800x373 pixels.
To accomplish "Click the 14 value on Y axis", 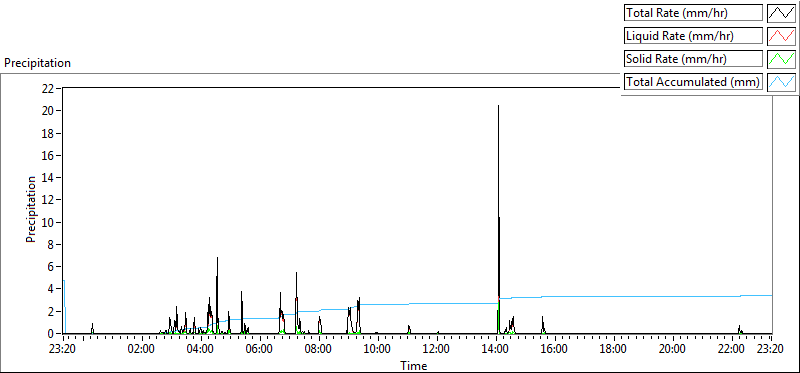I will click(48, 178).
